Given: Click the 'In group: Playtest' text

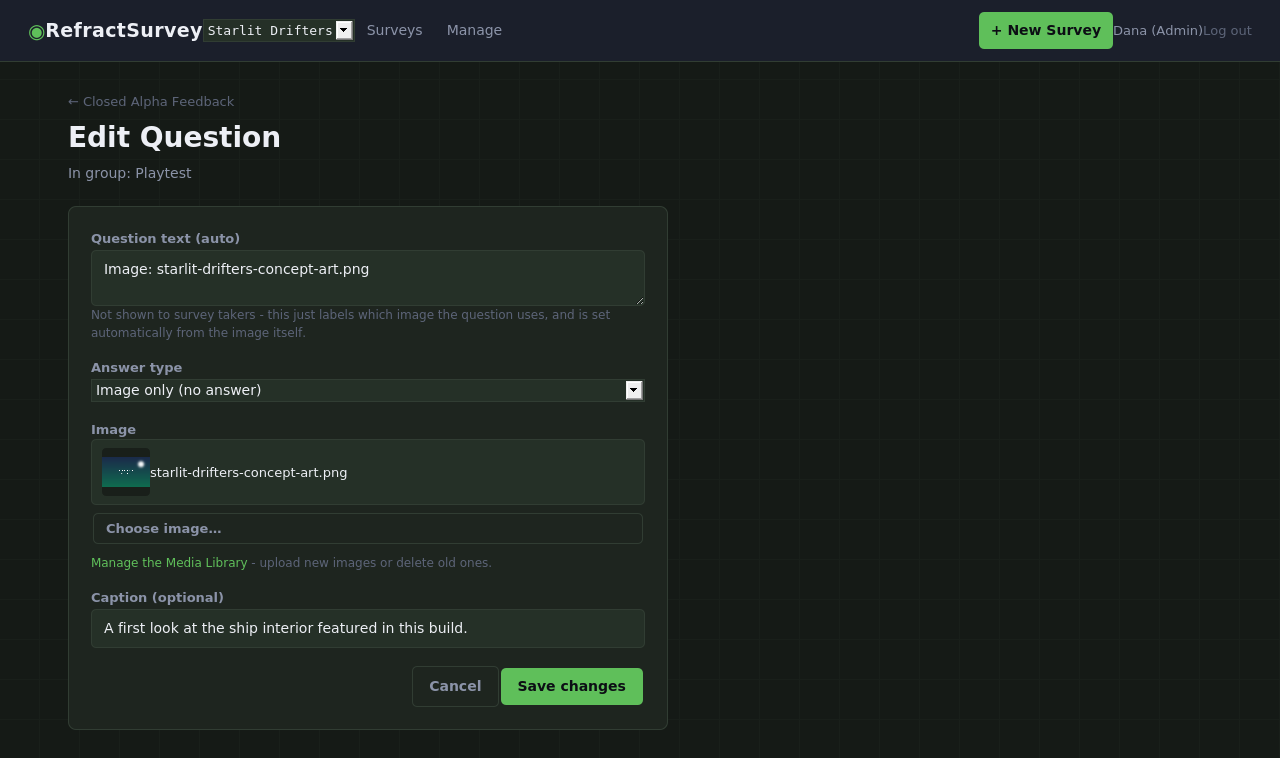Looking at the screenshot, I should 130,173.
